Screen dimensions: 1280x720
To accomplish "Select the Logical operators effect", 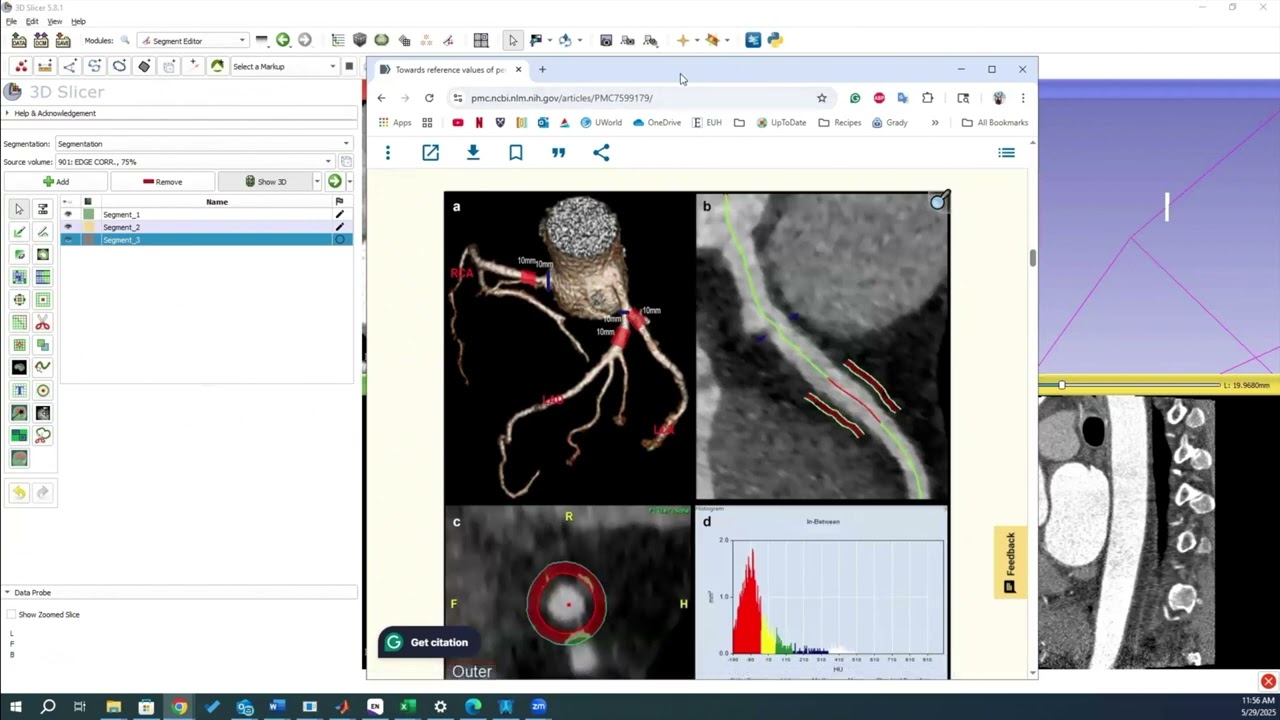I will point(42,345).
